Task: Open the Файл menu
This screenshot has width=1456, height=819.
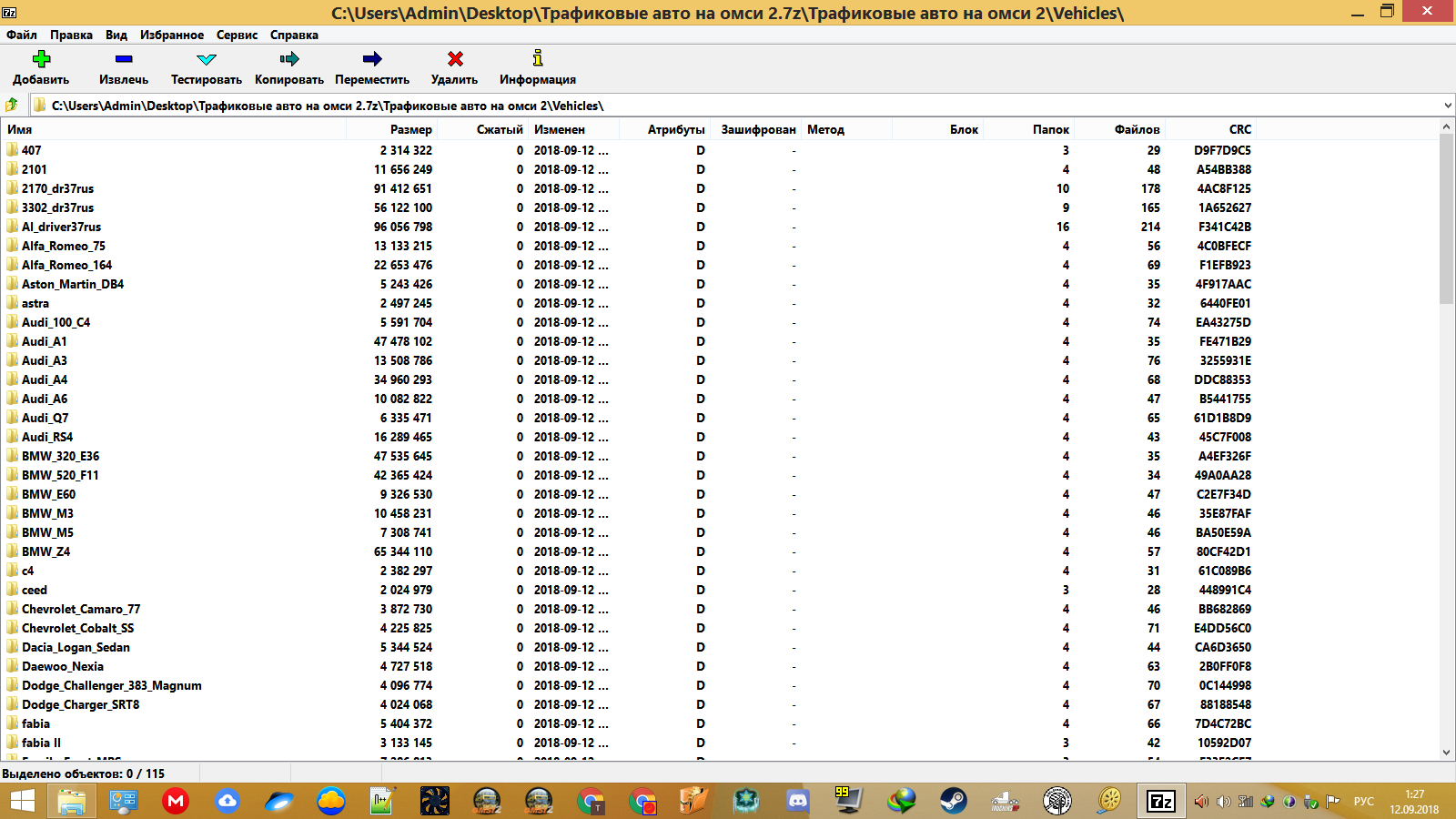Action: [x=22, y=35]
